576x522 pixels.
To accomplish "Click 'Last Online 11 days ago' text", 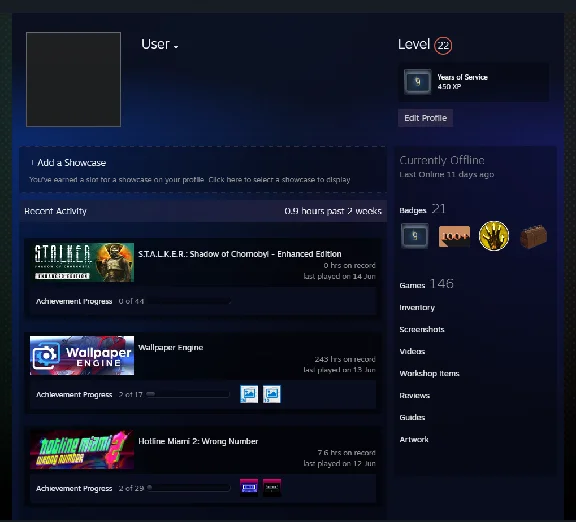I will (447, 174).
